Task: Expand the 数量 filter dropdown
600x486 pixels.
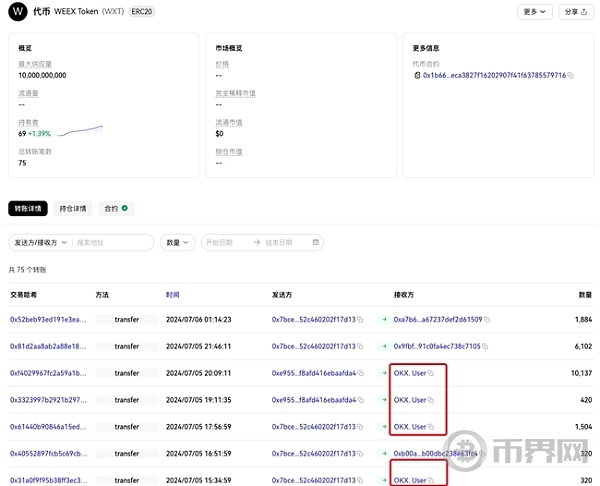Action: click(178, 243)
